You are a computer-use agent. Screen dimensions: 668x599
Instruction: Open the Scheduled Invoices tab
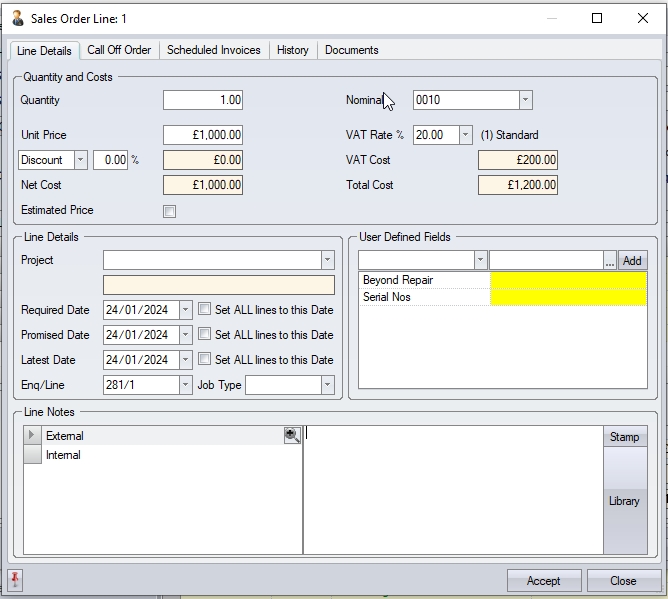pos(213,50)
